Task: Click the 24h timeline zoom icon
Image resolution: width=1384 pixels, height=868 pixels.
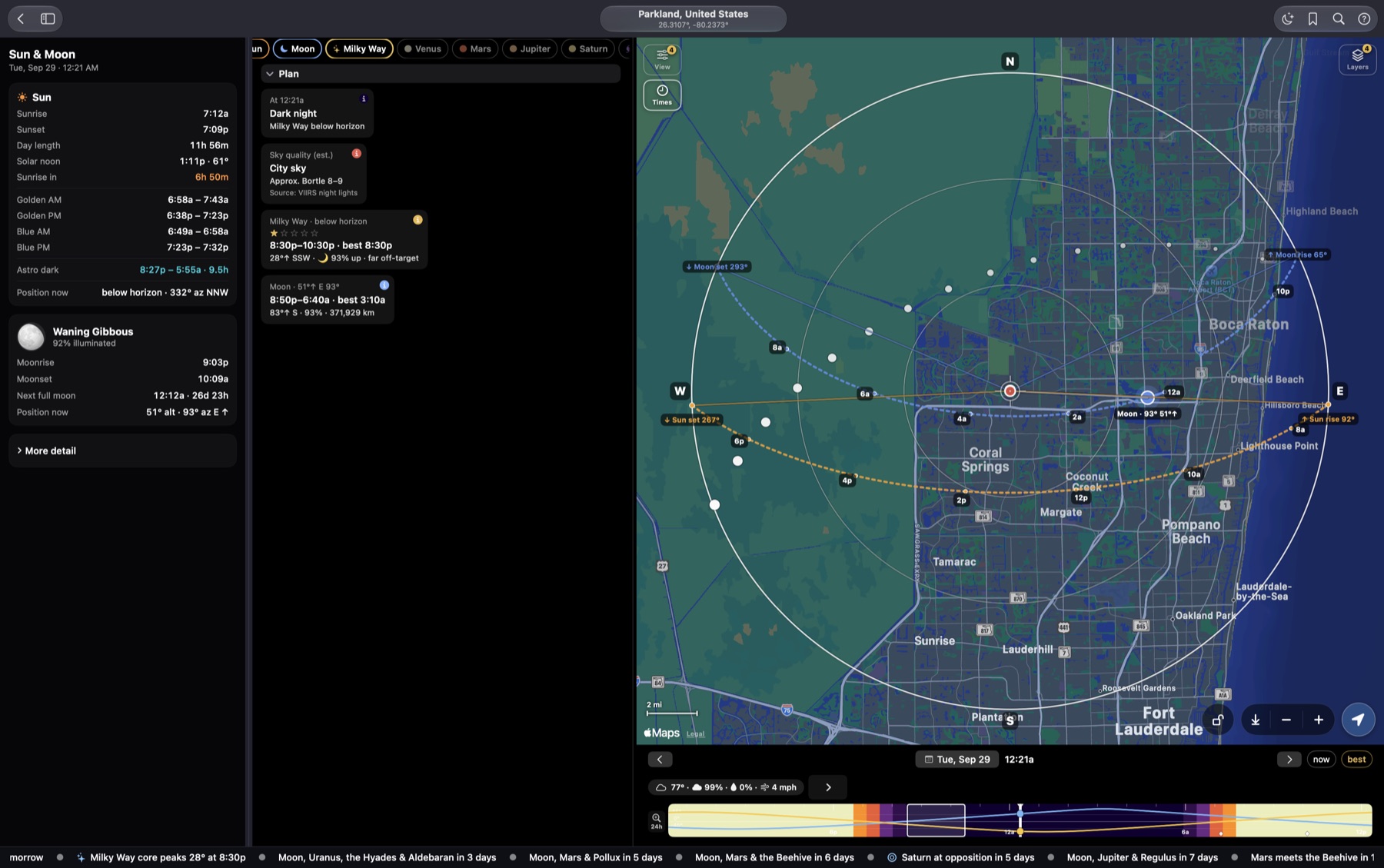Action: point(656,821)
